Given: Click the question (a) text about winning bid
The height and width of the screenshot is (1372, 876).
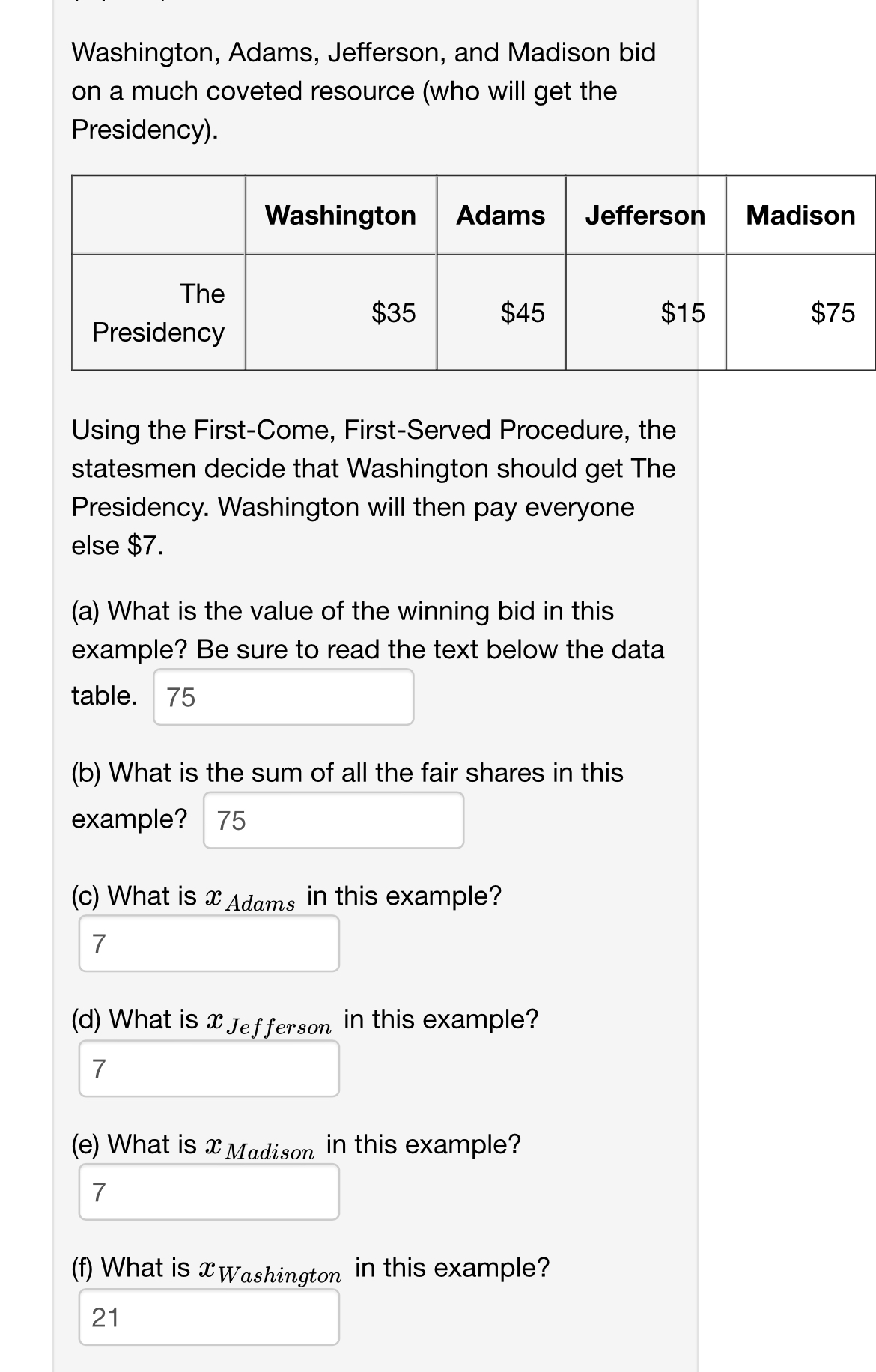Looking at the screenshot, I should 367,631.
